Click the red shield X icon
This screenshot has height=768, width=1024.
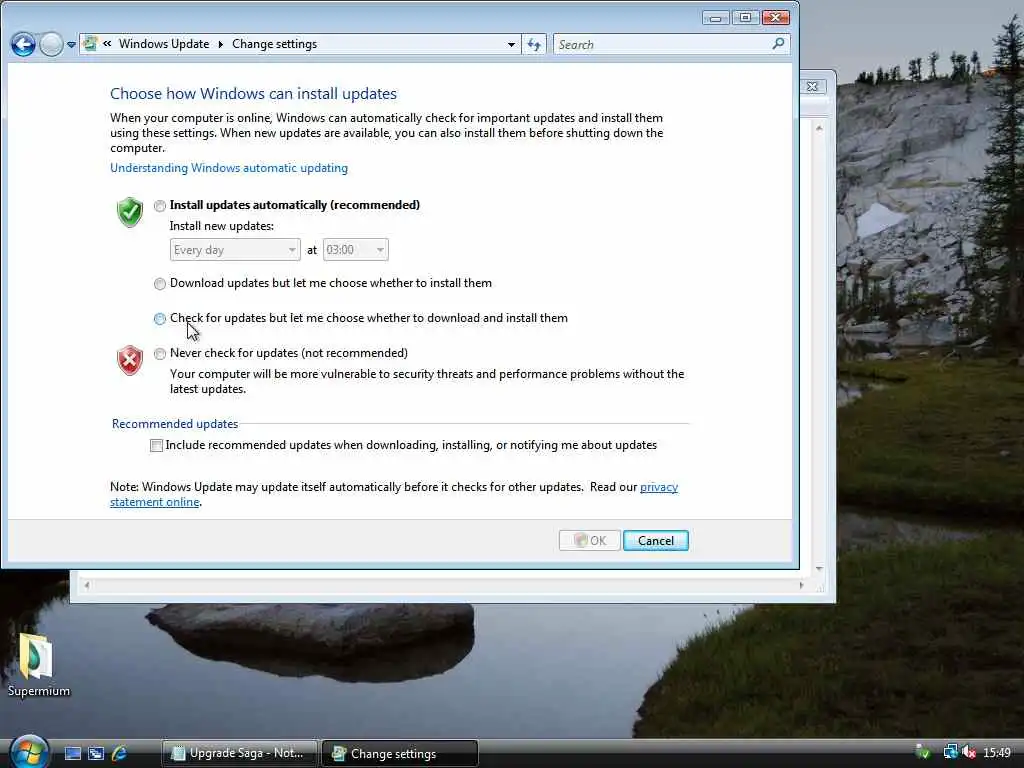tap(130, 360)
